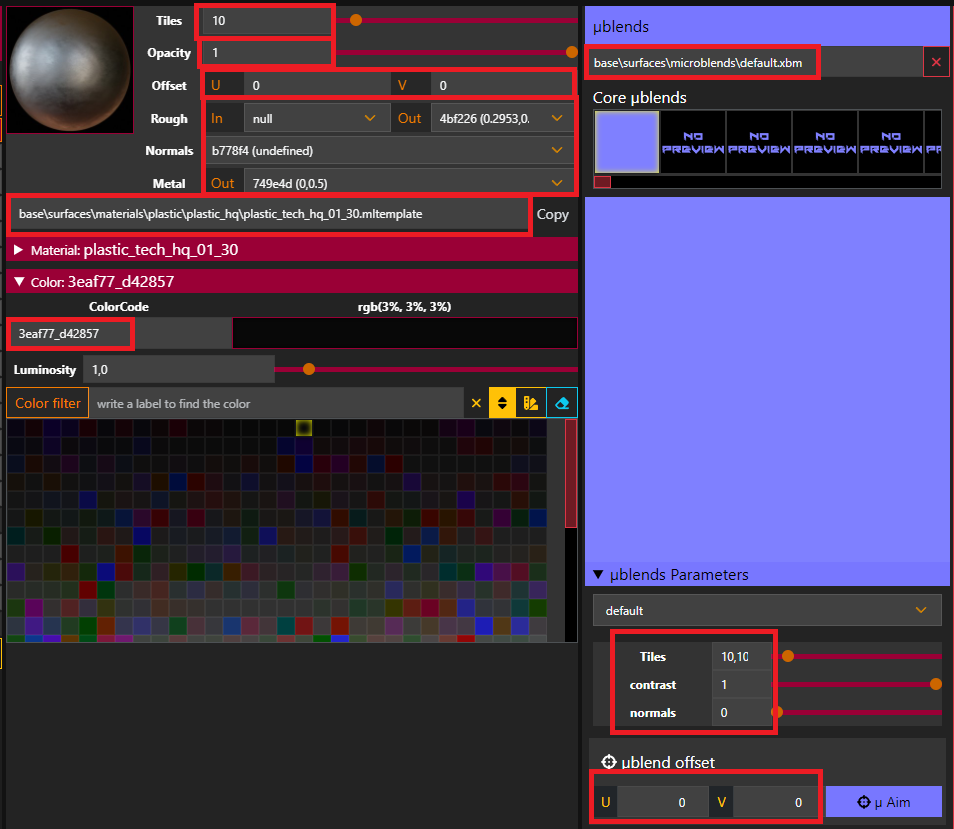Select the first blue Core µblend thumbnail

tap(626, 142)
